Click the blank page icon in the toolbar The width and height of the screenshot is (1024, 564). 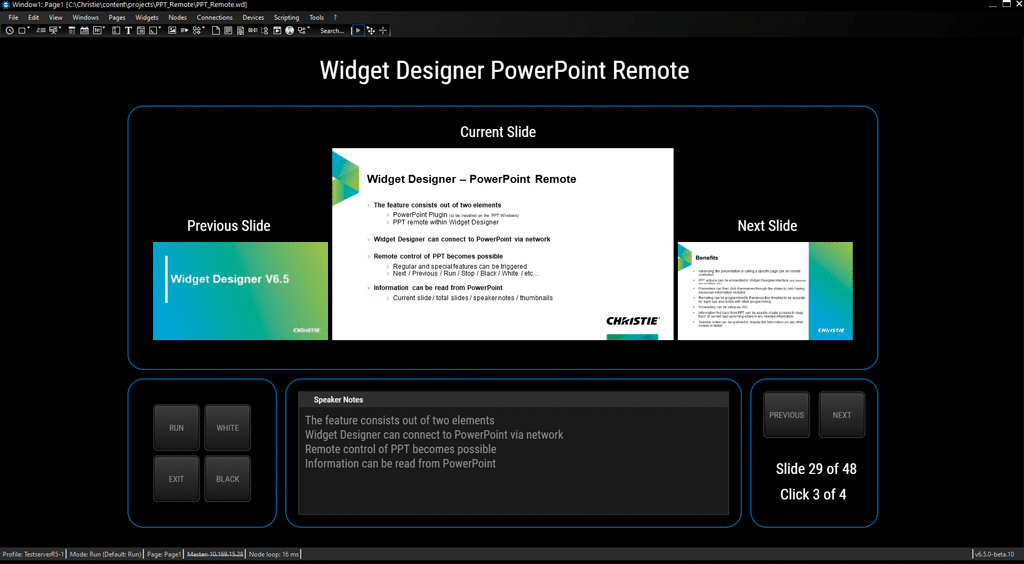215,31
